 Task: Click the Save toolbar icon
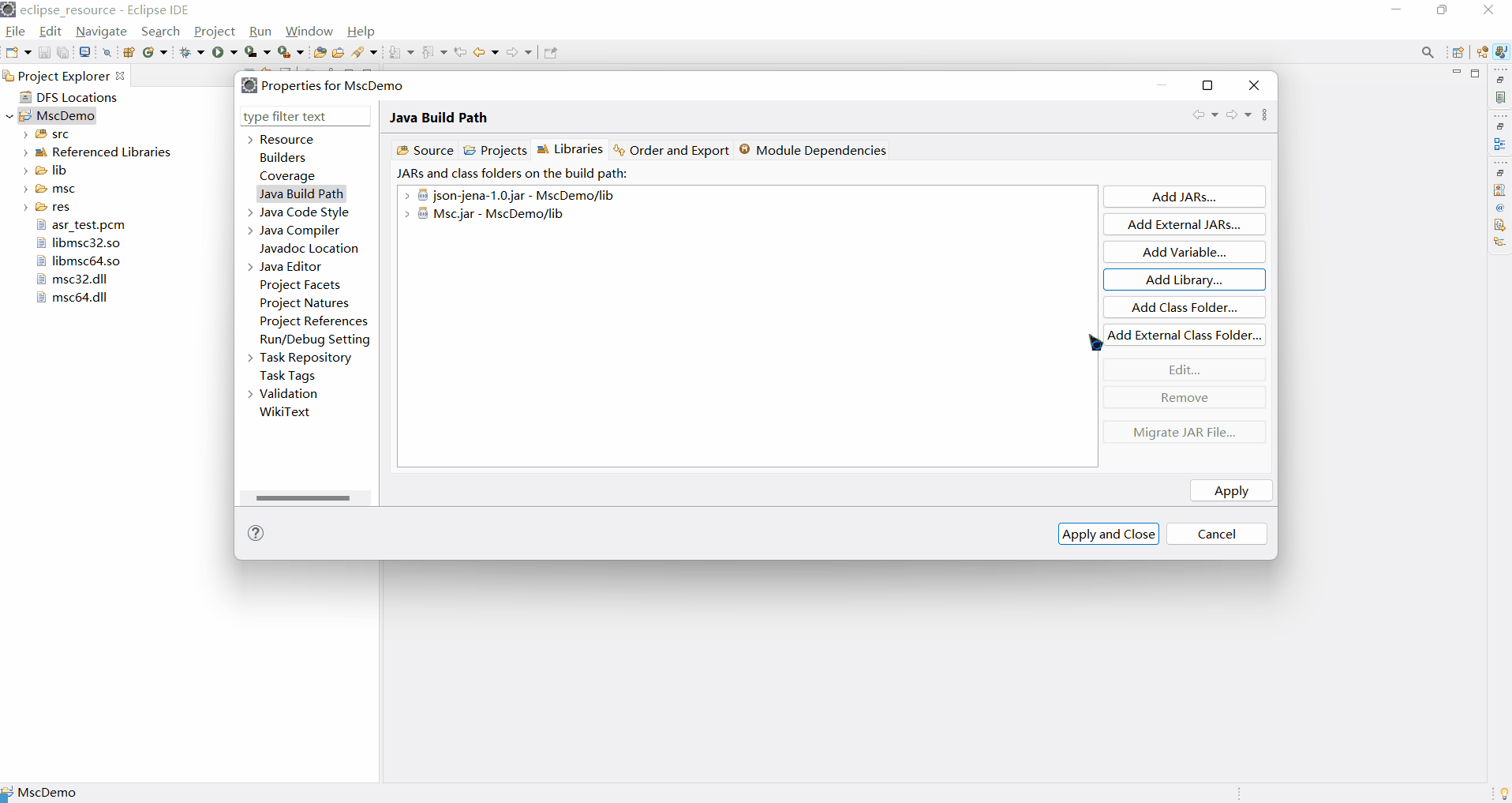[x=44, y=52]
